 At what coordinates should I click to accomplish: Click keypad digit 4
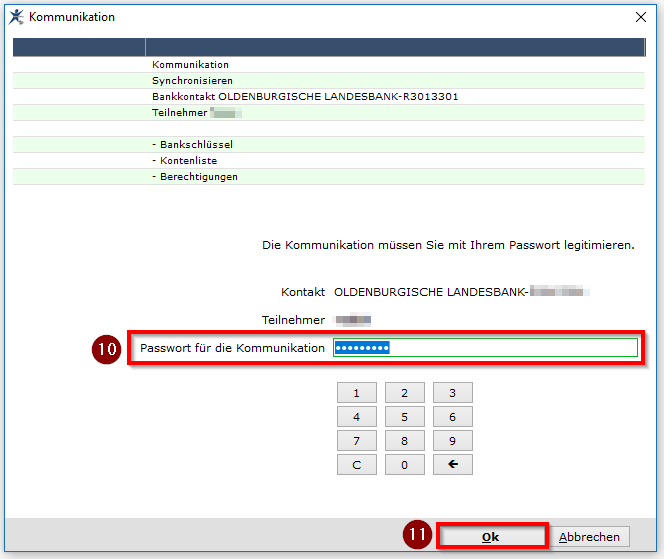coord(357,417)
